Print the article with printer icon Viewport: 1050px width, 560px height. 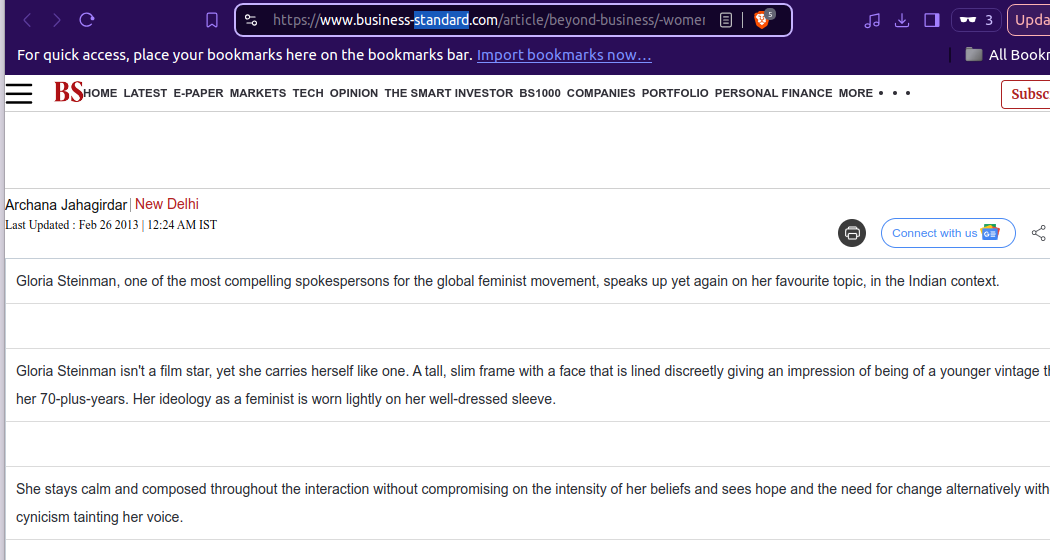coord(852,233)
